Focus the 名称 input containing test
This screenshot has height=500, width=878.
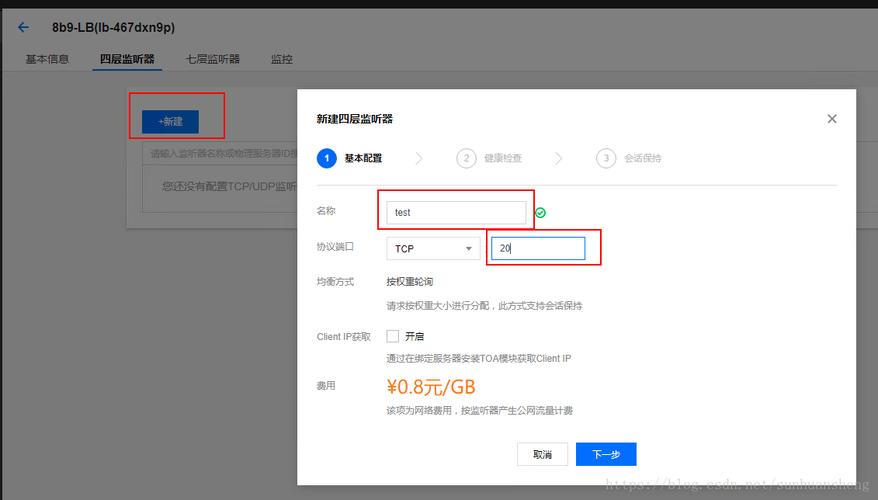(x=456, y=212)
